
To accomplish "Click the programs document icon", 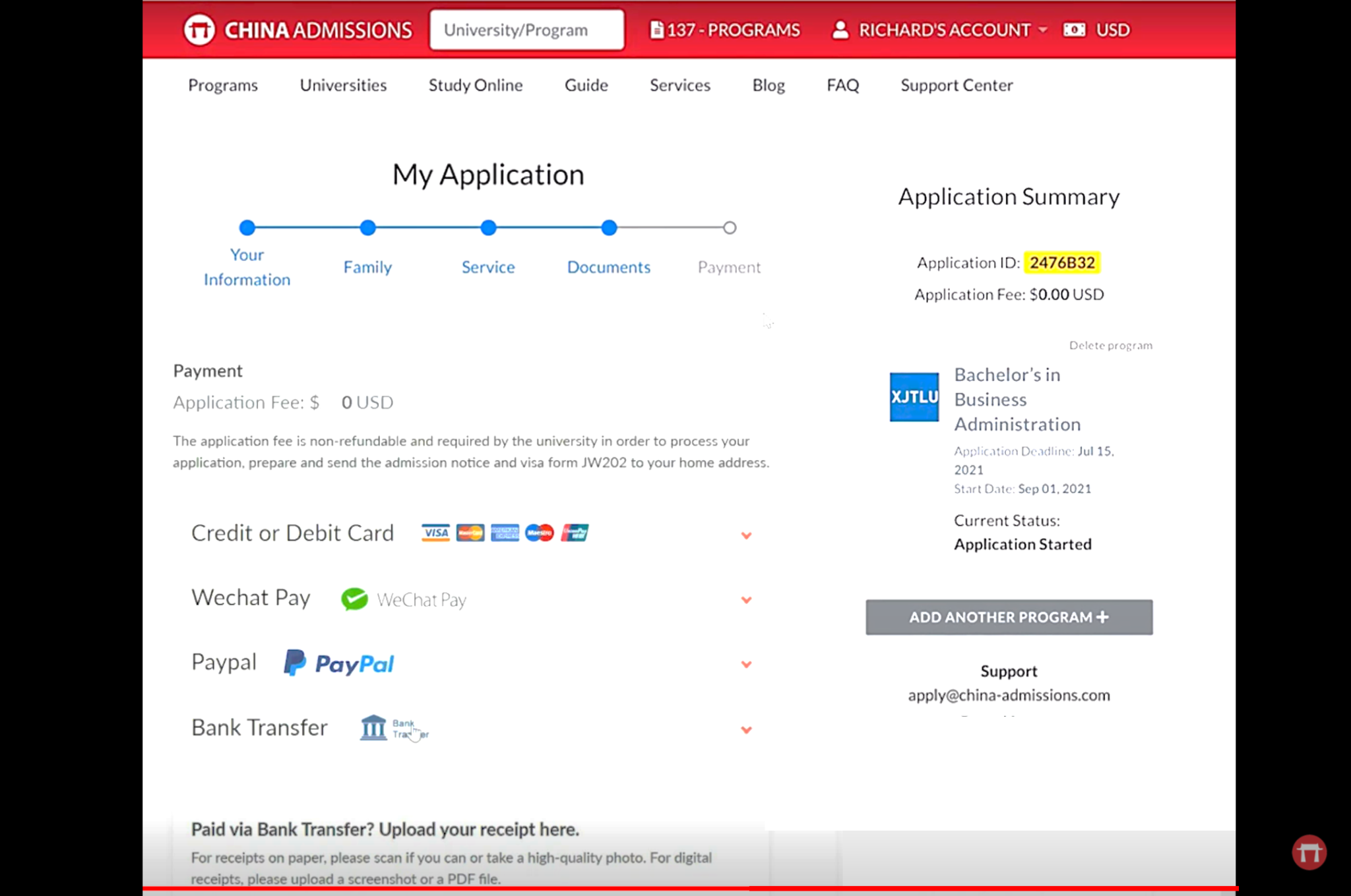I will (657, 30).
